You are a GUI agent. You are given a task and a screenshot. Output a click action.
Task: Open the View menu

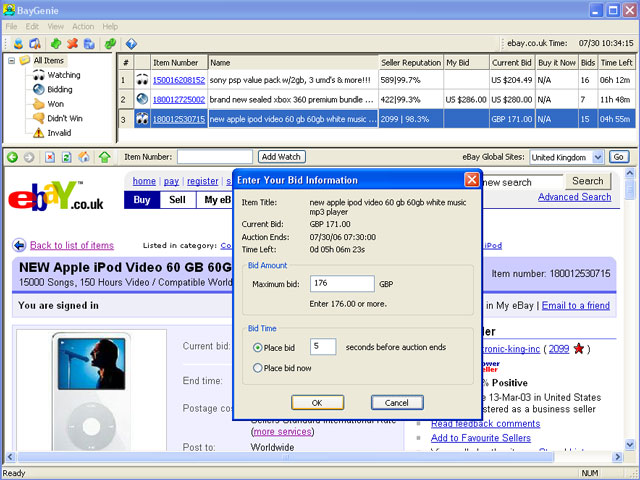[x=56, y=27]
